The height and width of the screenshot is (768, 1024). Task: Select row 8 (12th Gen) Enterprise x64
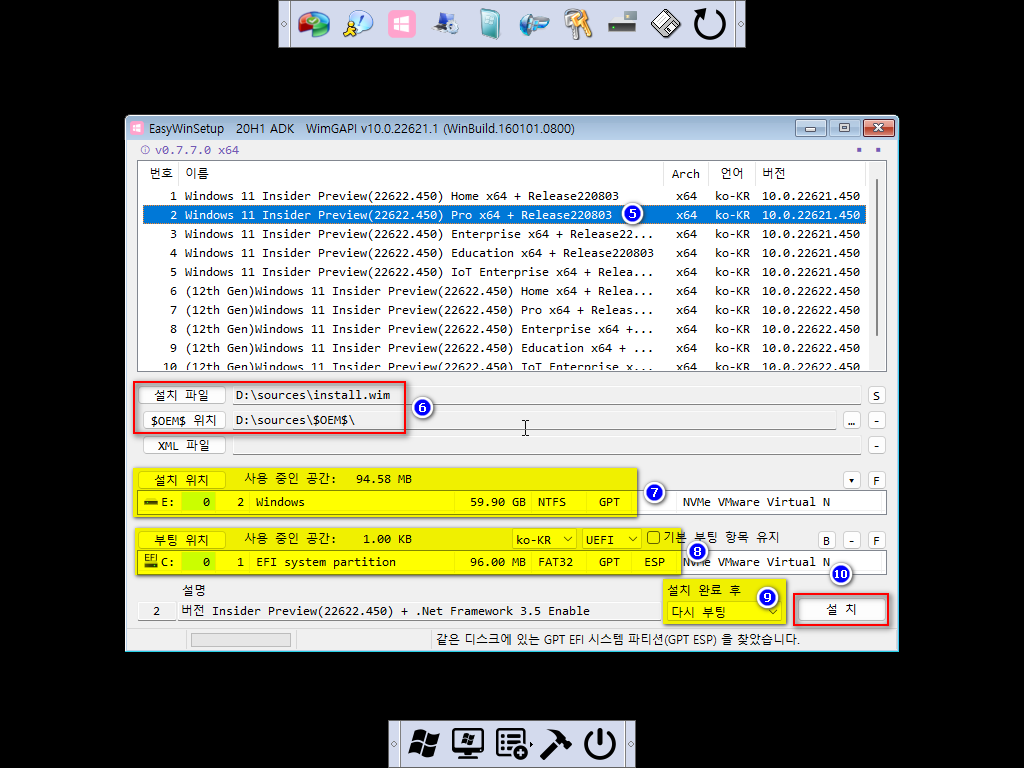(504, 328)
